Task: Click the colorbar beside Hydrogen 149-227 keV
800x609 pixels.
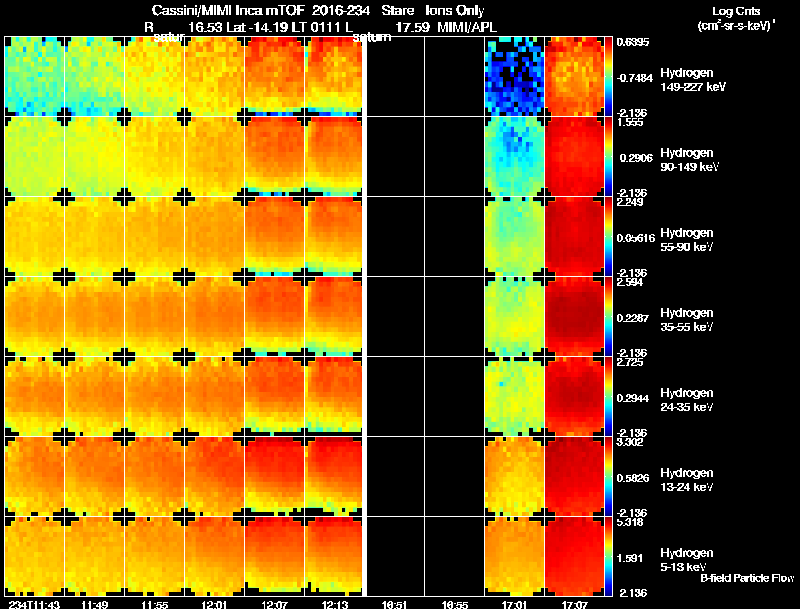Action: point(608,77)
